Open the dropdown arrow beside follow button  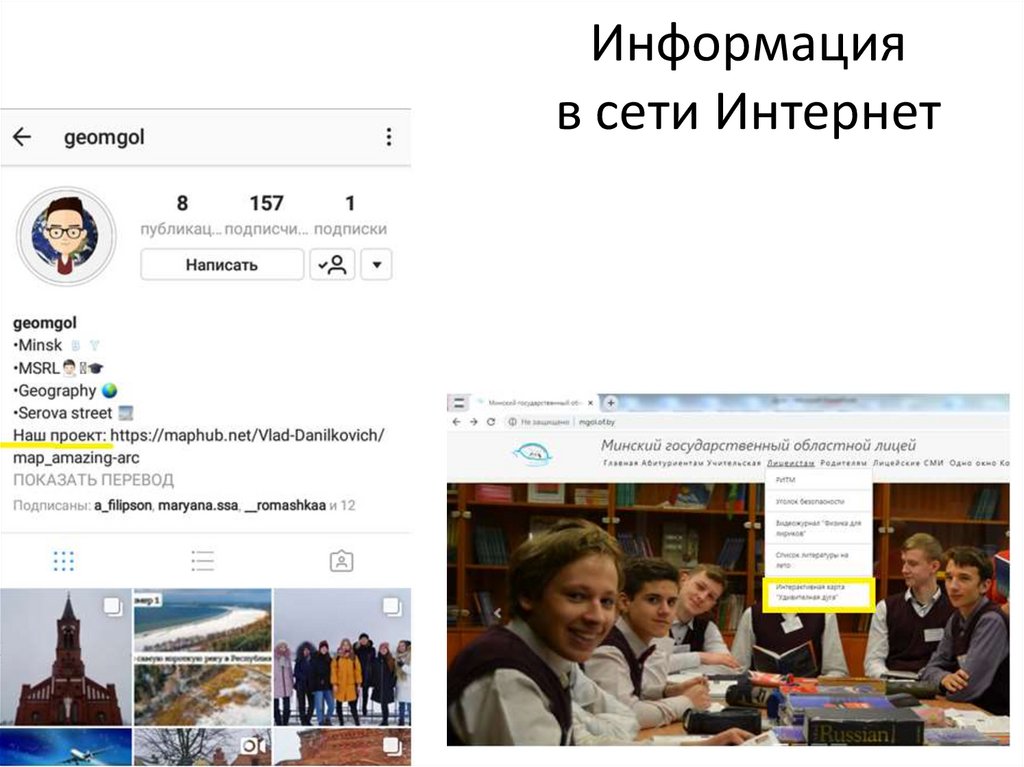(x=377, y=264)
